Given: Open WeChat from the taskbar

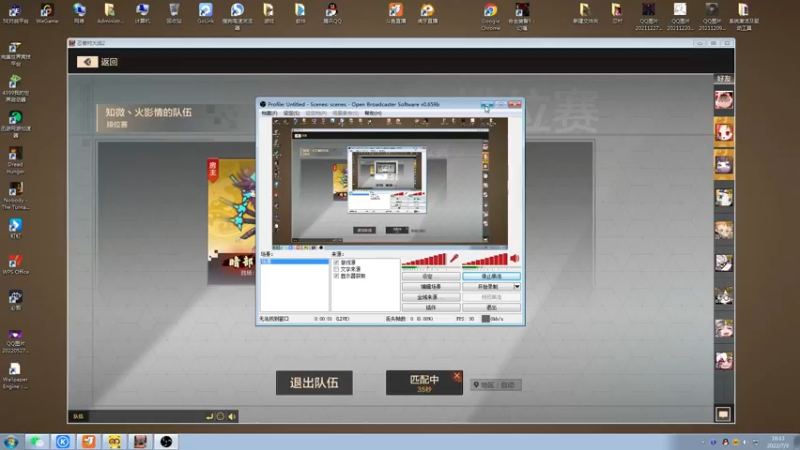Looking at the screenshot, I should tap(37, 441).
